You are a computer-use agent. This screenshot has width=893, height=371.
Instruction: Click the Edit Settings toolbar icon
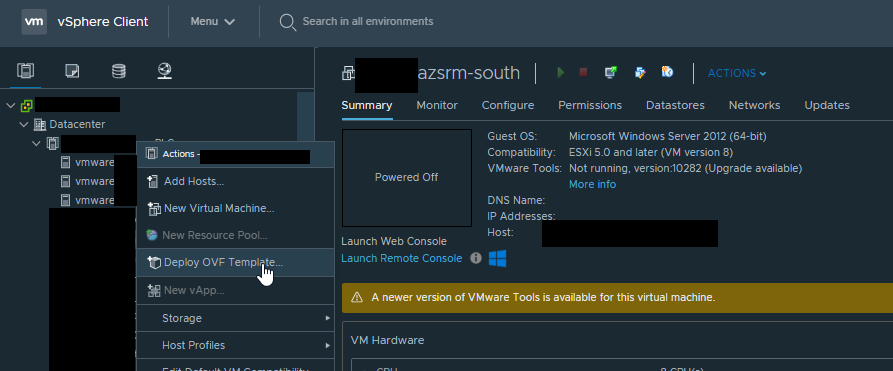point(640,72)
